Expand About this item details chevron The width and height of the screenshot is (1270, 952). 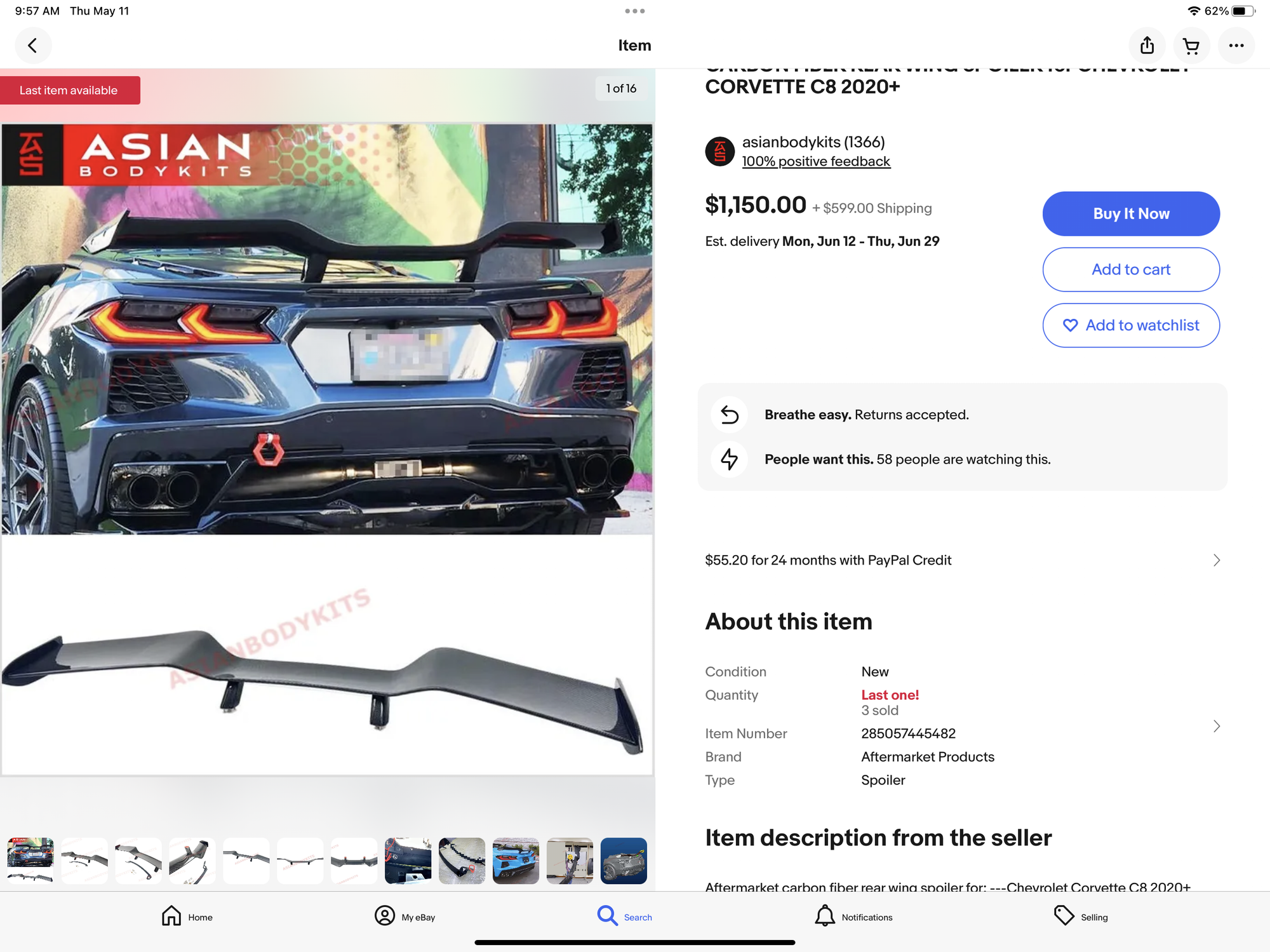[1216, 726]
